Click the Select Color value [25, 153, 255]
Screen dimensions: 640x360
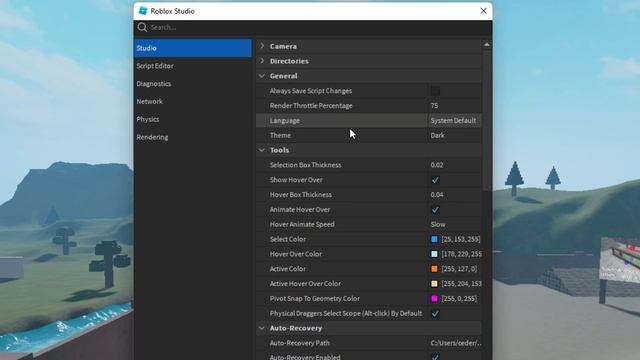pos(461,239)
